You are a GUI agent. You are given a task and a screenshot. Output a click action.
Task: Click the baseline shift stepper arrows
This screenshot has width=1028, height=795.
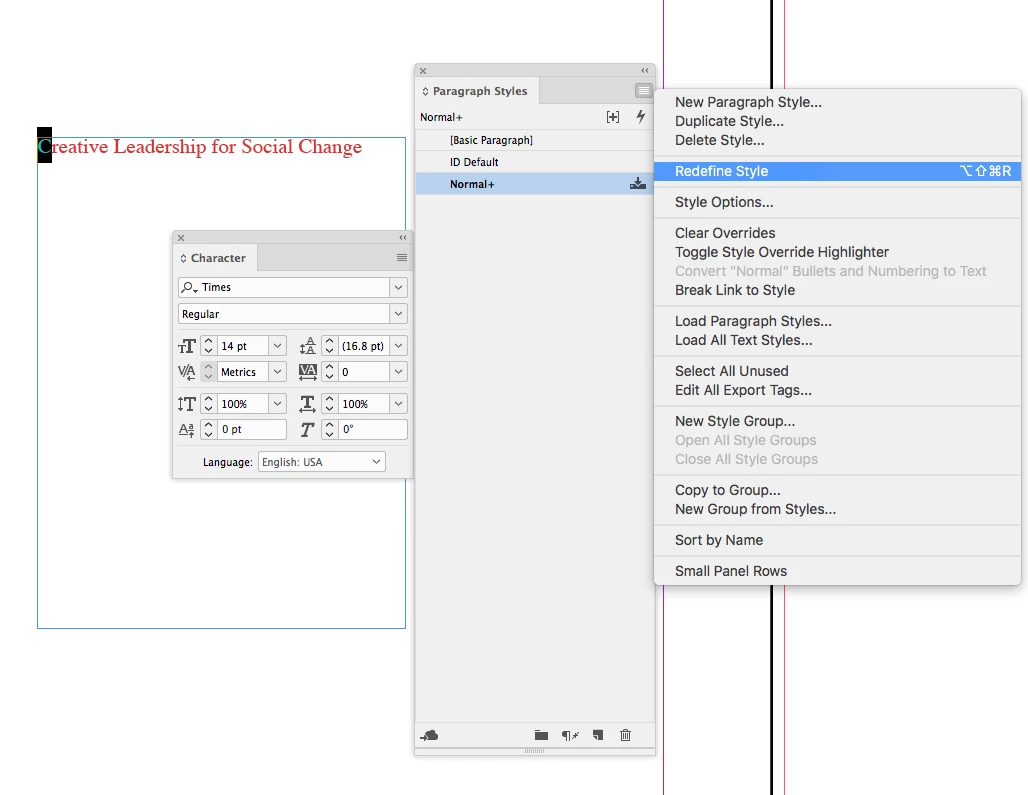coord(208,429)
